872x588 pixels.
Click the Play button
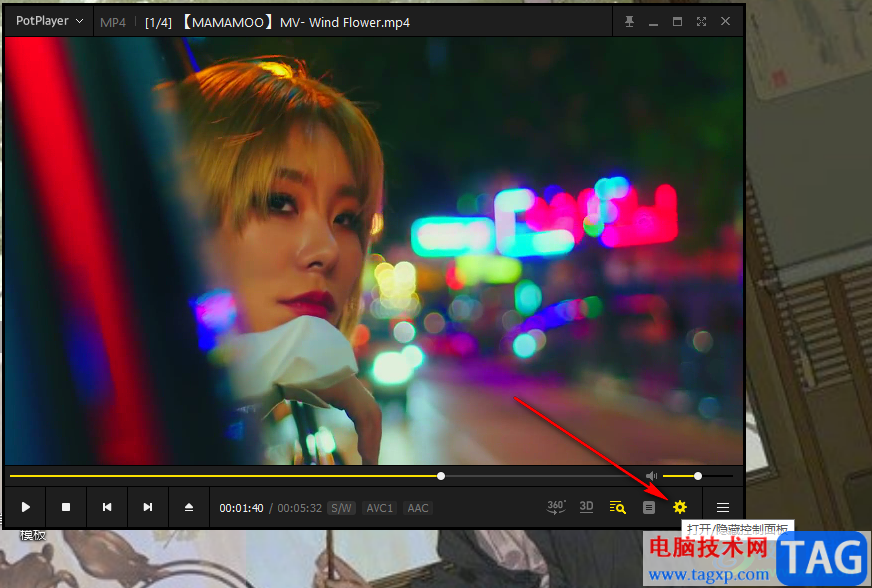tap(26, 507)
